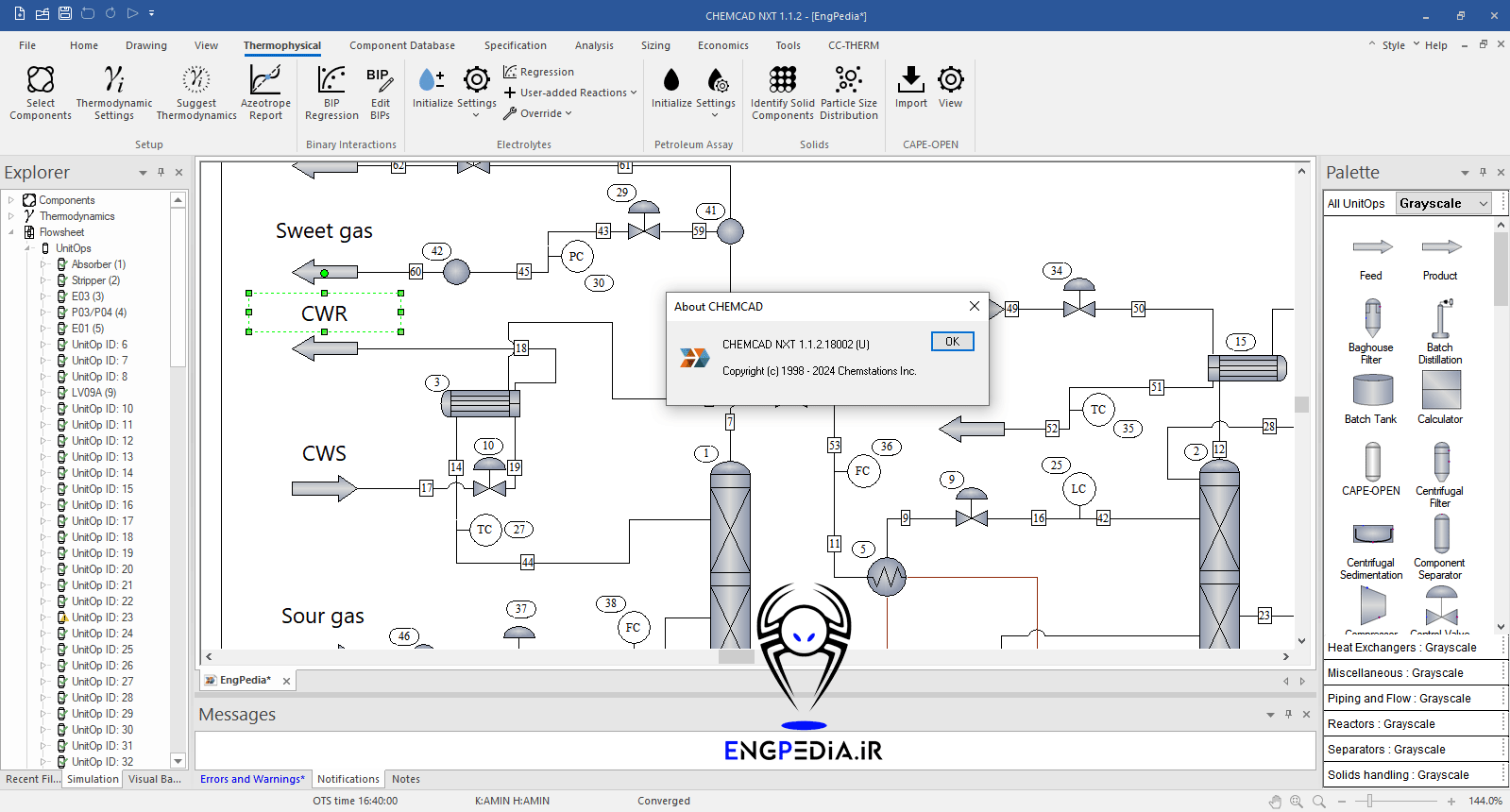Click Electrolytes Regression button
The image size is (1510, 812).
click(x=539, y=72)
